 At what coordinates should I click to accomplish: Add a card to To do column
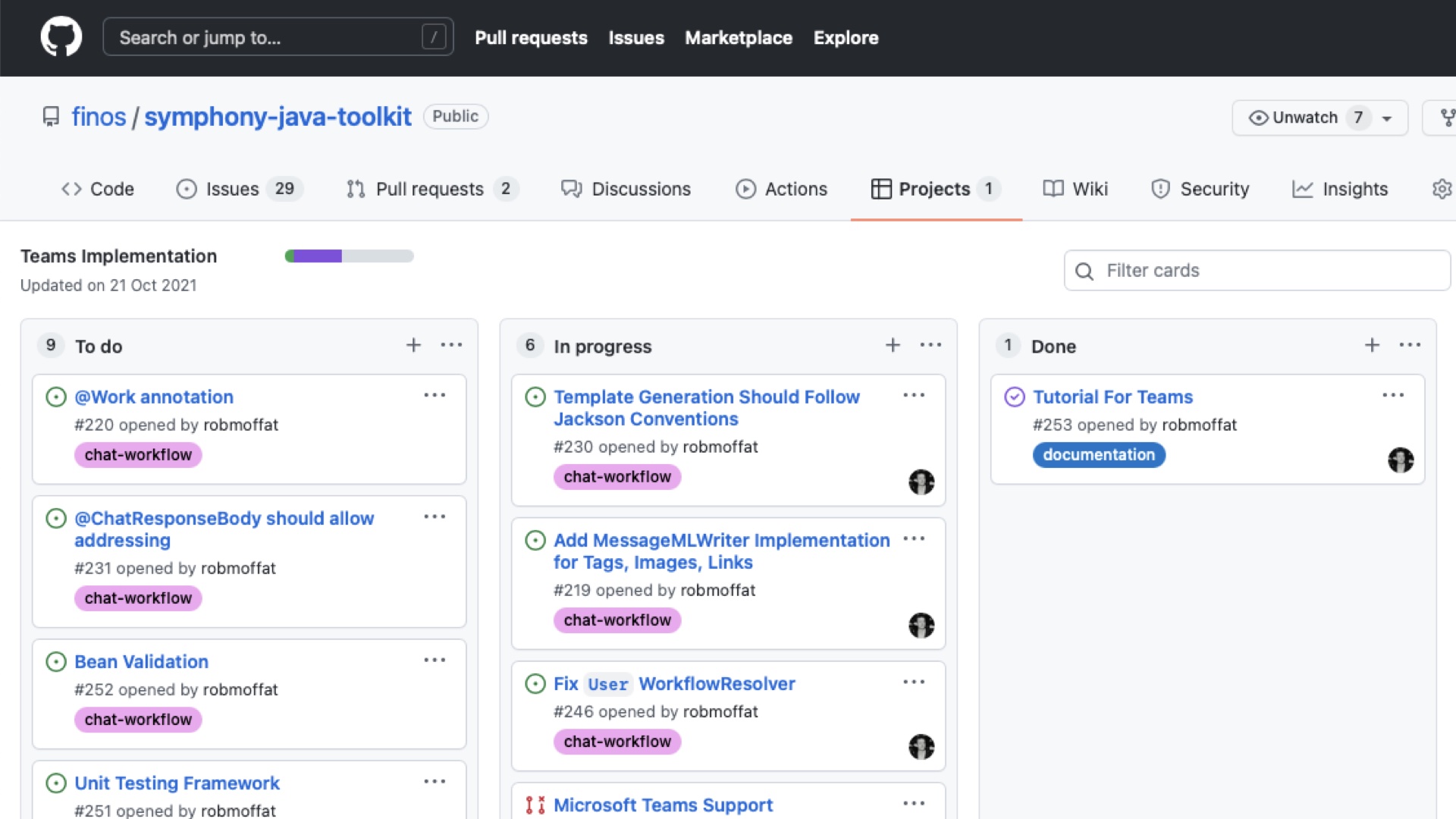pos(413,345)
